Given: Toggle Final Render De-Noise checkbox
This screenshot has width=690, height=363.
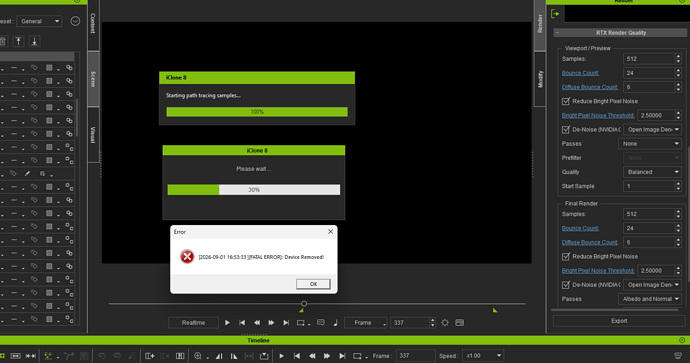Looking at the screenshot, I should [x=566, y=285].
